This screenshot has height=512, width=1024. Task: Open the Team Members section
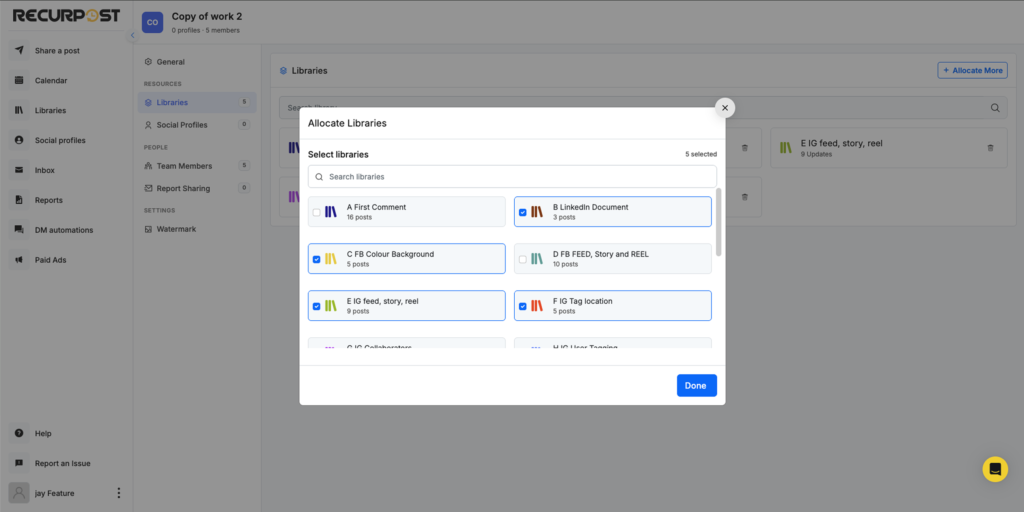[197, 166]
